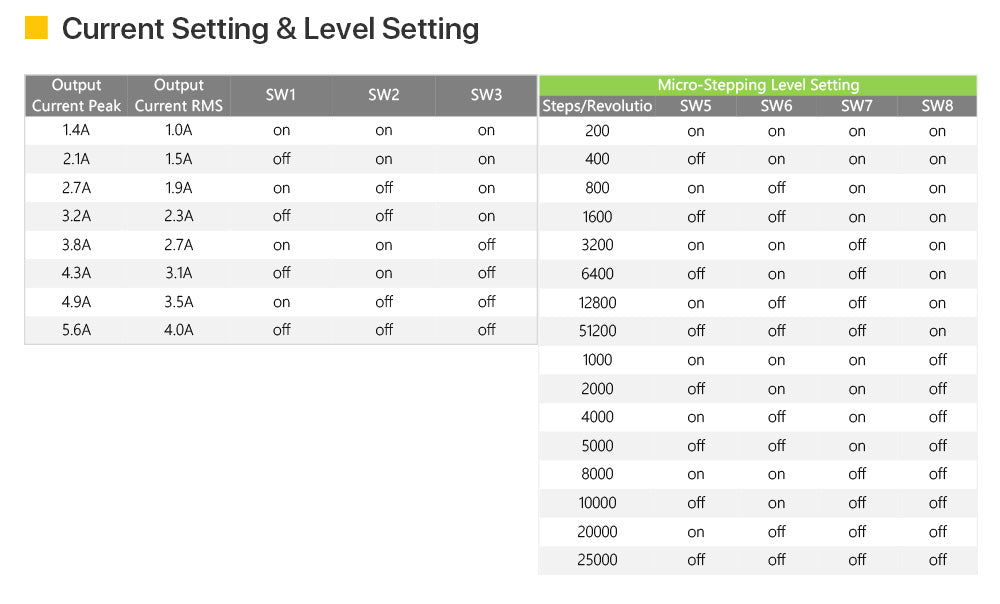Select the Output Current Peak column header
Viewport: 1000px width, 604px height.
(x=77, y=96)
